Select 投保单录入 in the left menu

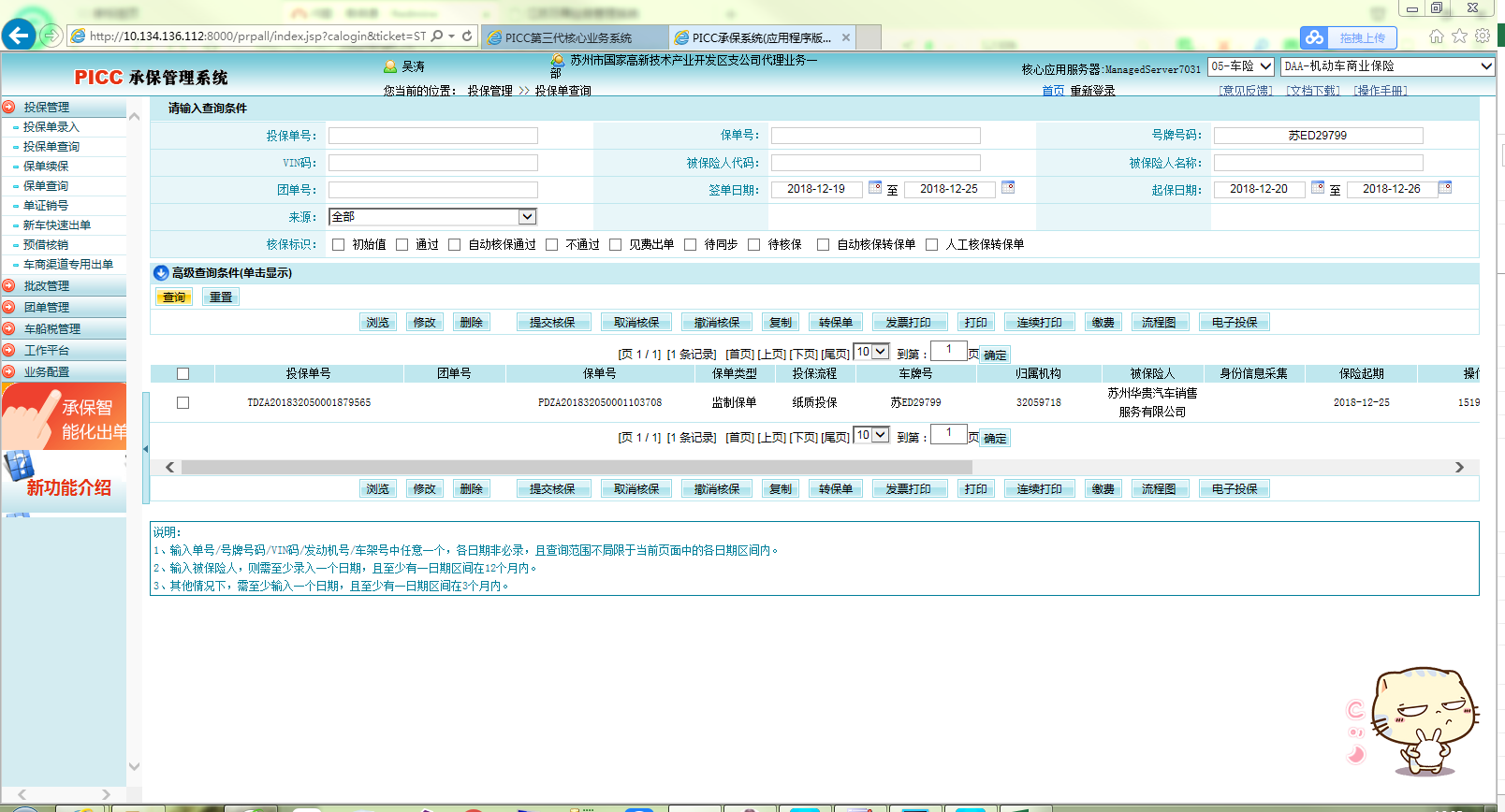click(51, 127)
